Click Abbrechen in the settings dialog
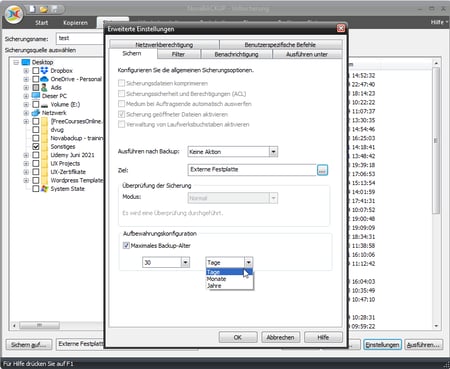 point(281,337)
